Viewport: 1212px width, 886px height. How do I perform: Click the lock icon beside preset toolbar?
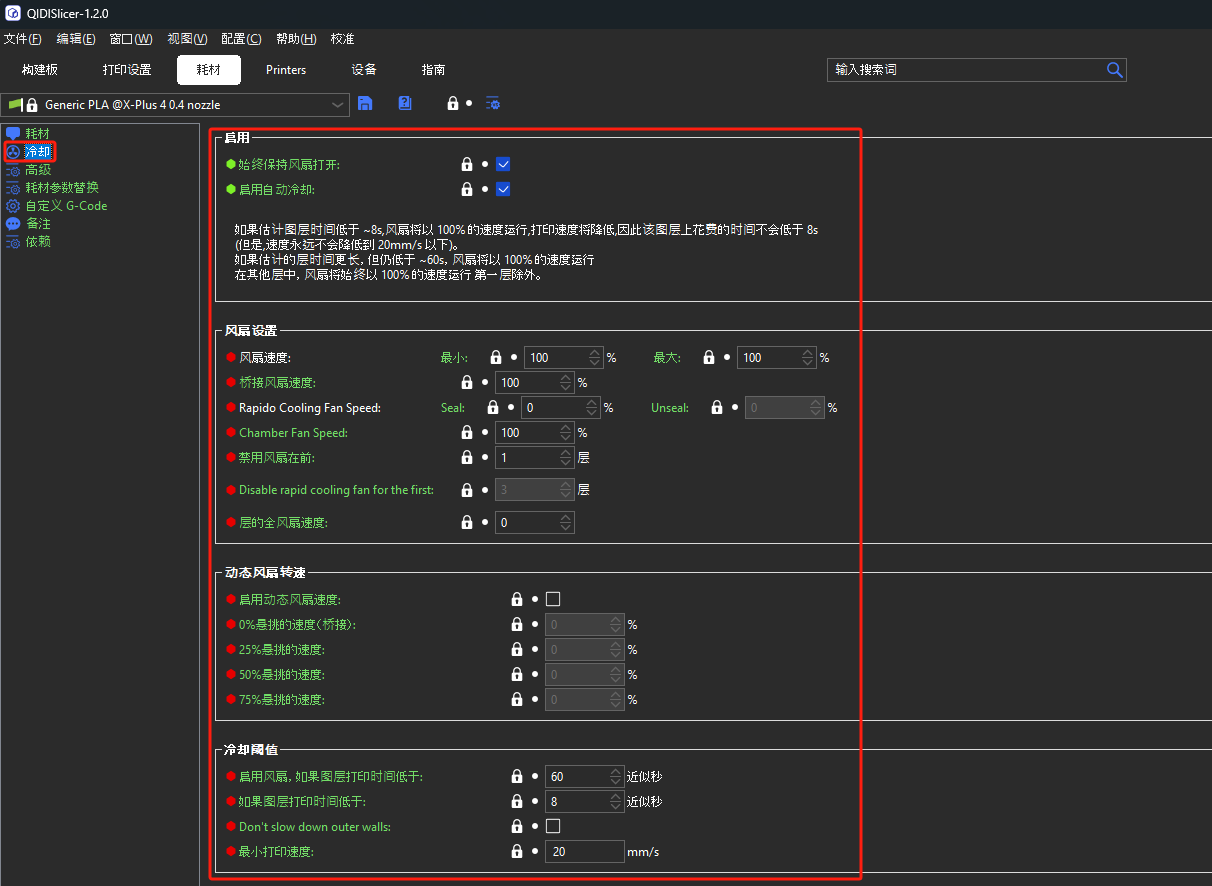click(x=453, y=104)
